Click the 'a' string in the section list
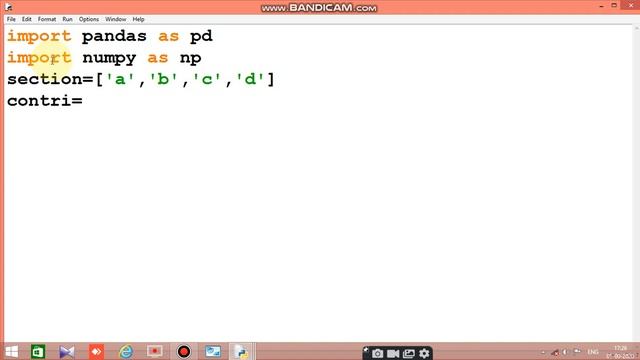640x360 pixels. point(120,79)
